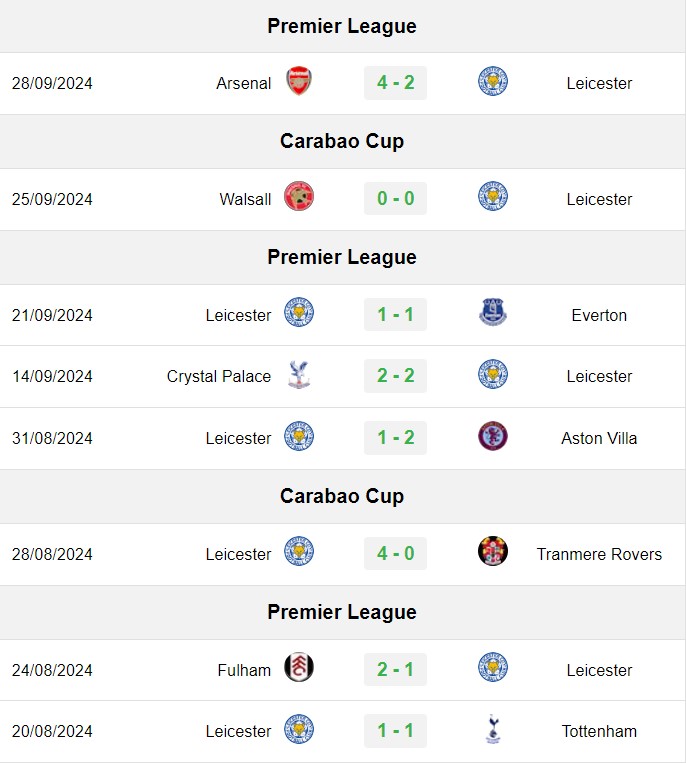Open the 2 - 2 Crystal Palace score

(x=396, y=376)
